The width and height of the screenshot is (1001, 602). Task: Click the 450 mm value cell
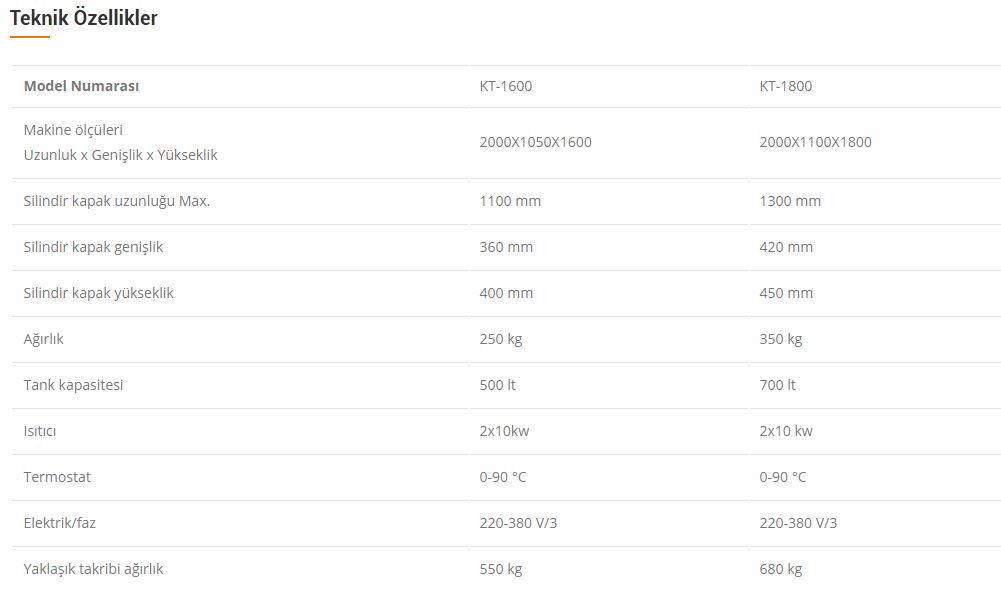point(786,293)
